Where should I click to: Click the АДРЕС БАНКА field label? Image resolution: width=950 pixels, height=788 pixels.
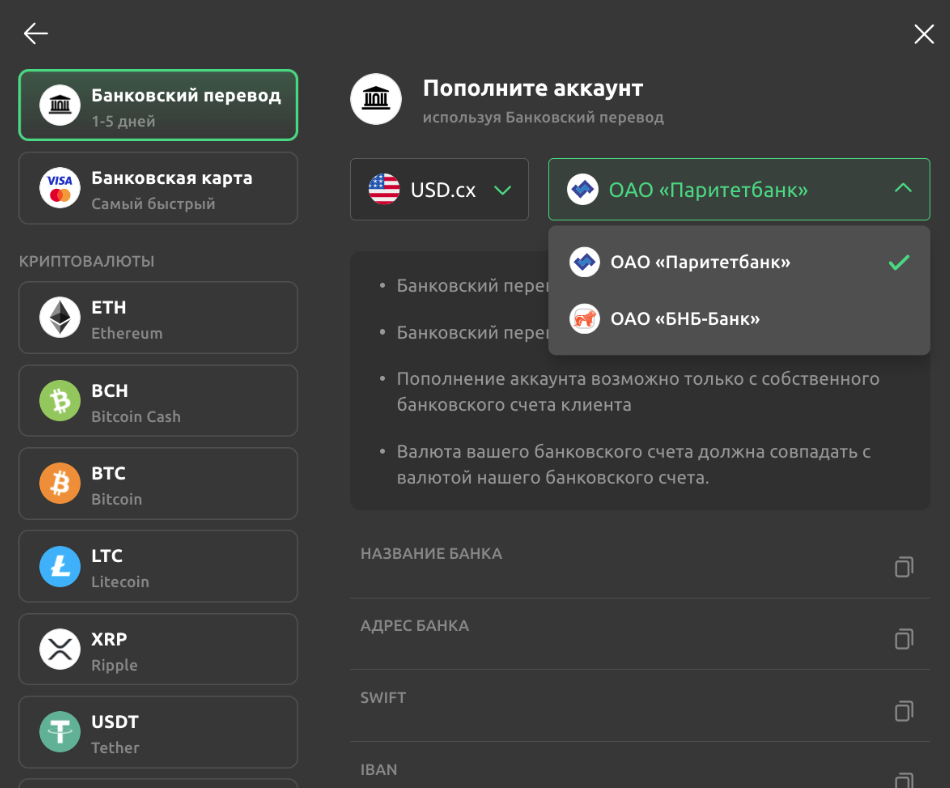[x=415, y=626]
